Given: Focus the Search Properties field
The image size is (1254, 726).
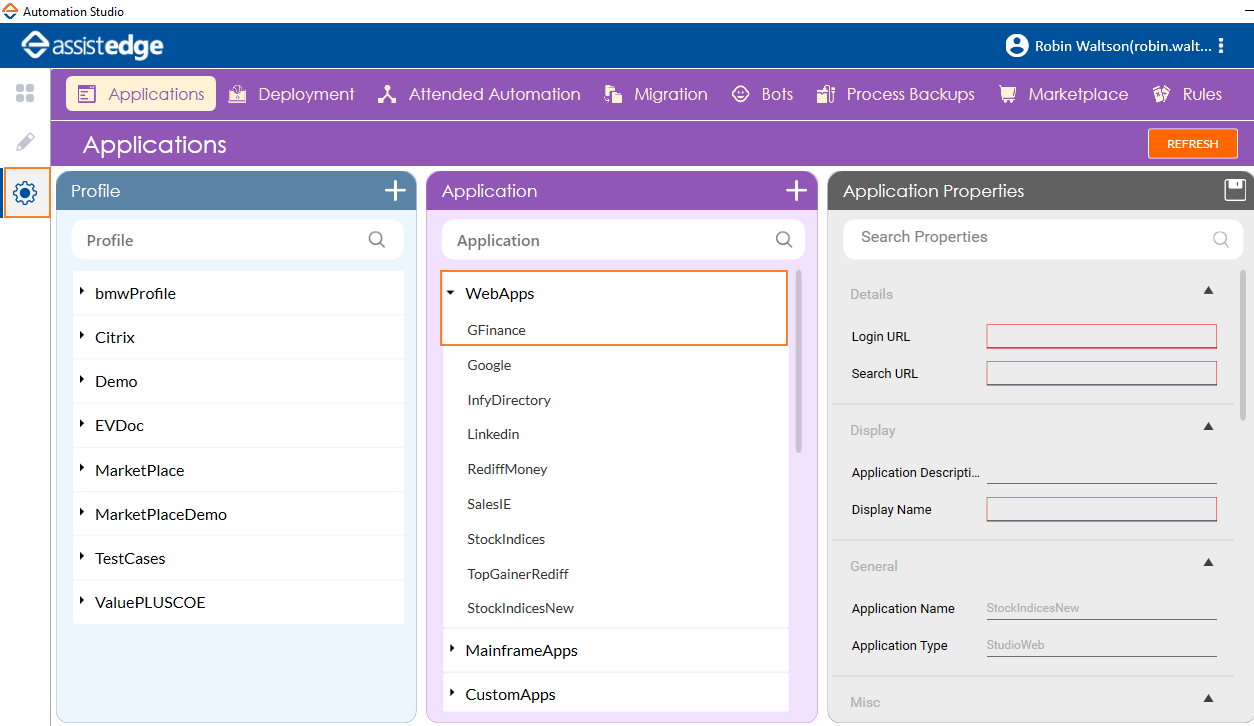Looking at the screenshot, I should pyautogui.click(x=1030, y=238).
